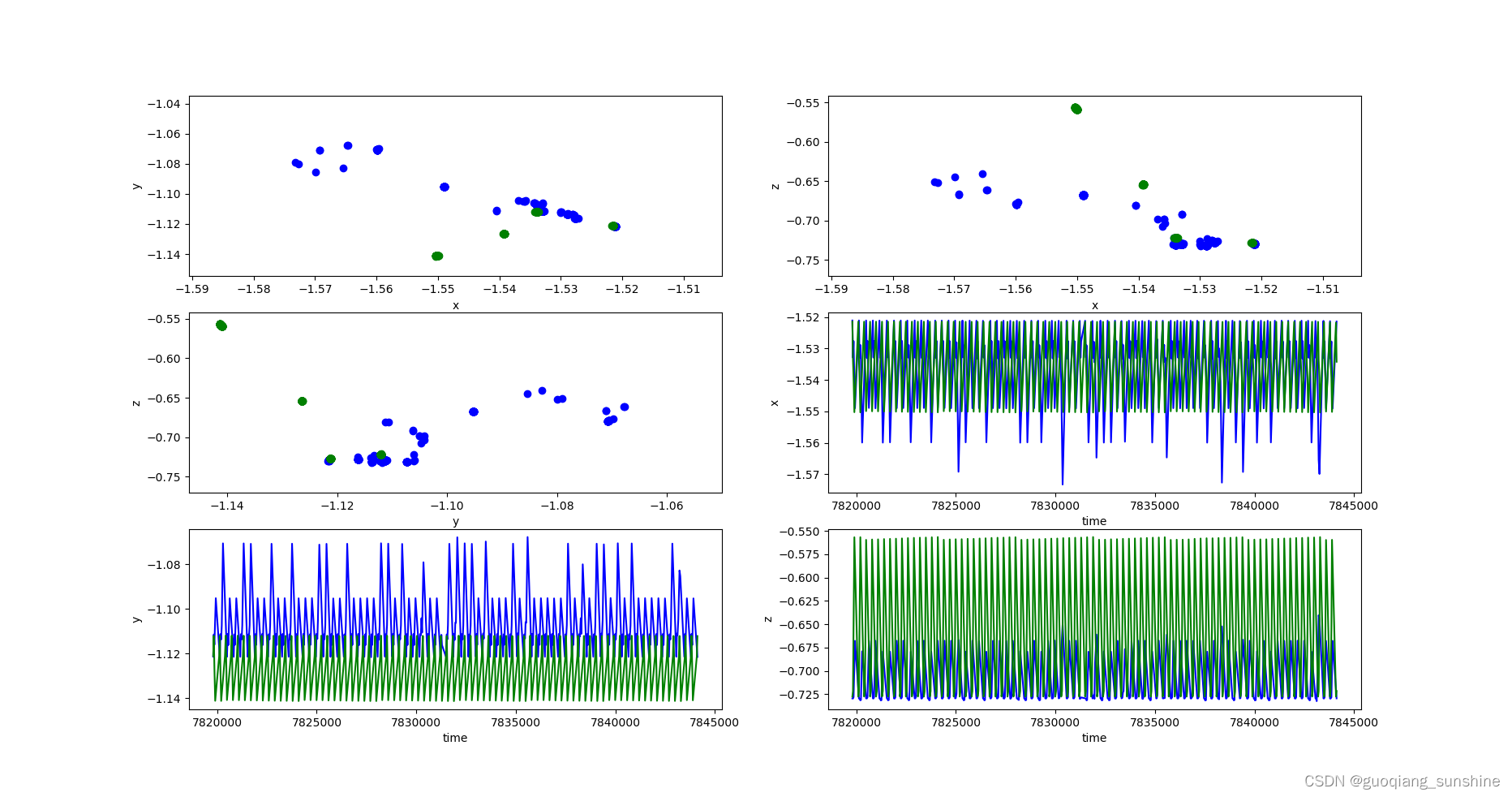
Task: Pick the green point near z −0.65 in y–z scatter
Action: [x=303, y=402]
